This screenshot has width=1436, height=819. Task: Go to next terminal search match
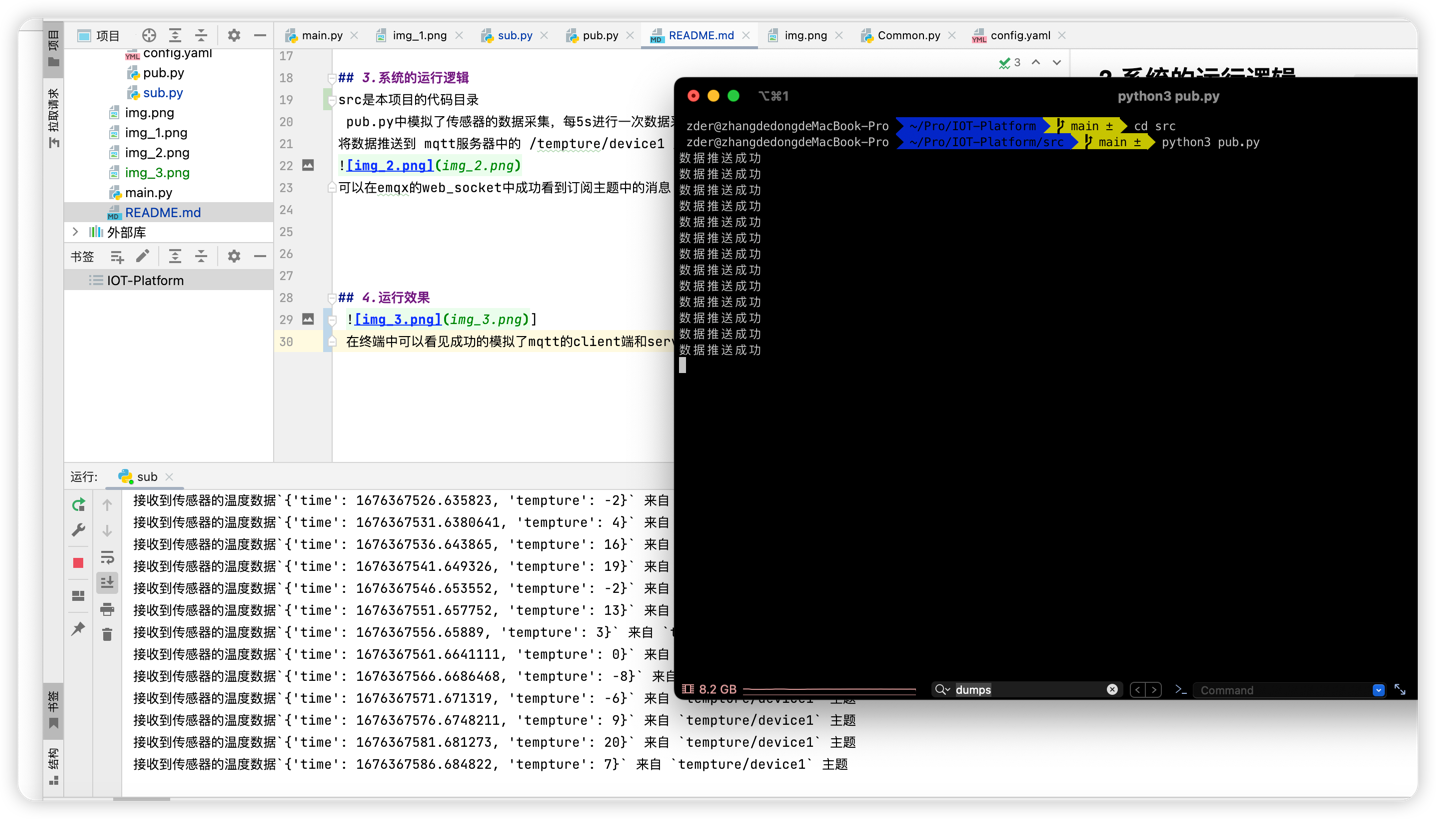(1154, 690)
